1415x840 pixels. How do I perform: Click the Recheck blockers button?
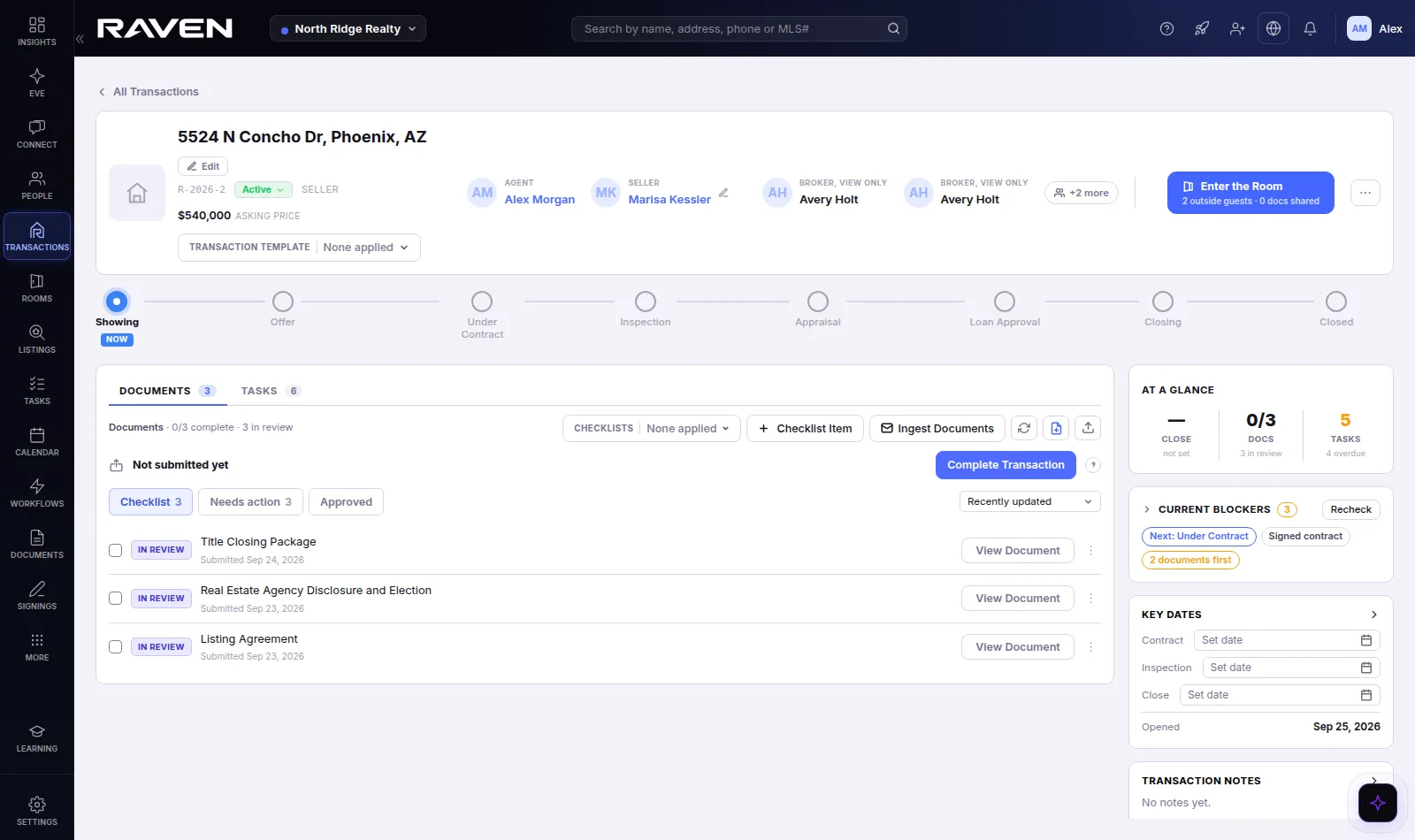click(1350, 509)
